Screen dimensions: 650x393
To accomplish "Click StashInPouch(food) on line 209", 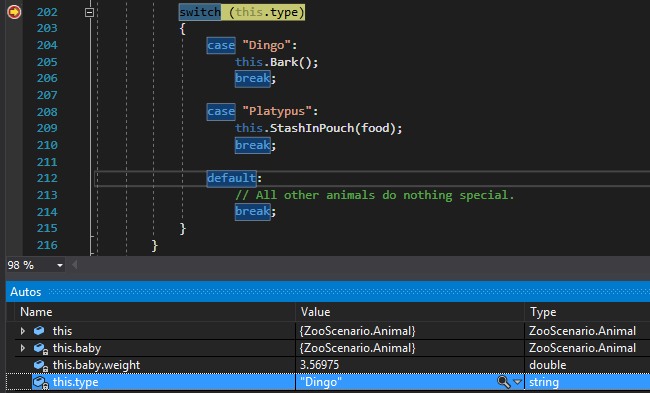I will (332, 128).
